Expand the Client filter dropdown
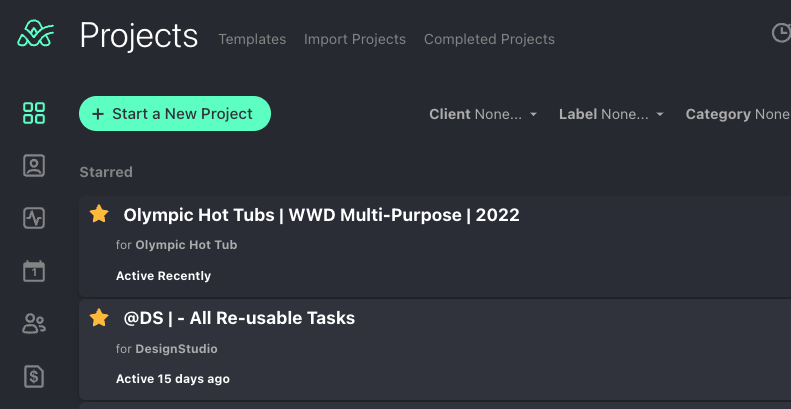 (x=483, y=114)
